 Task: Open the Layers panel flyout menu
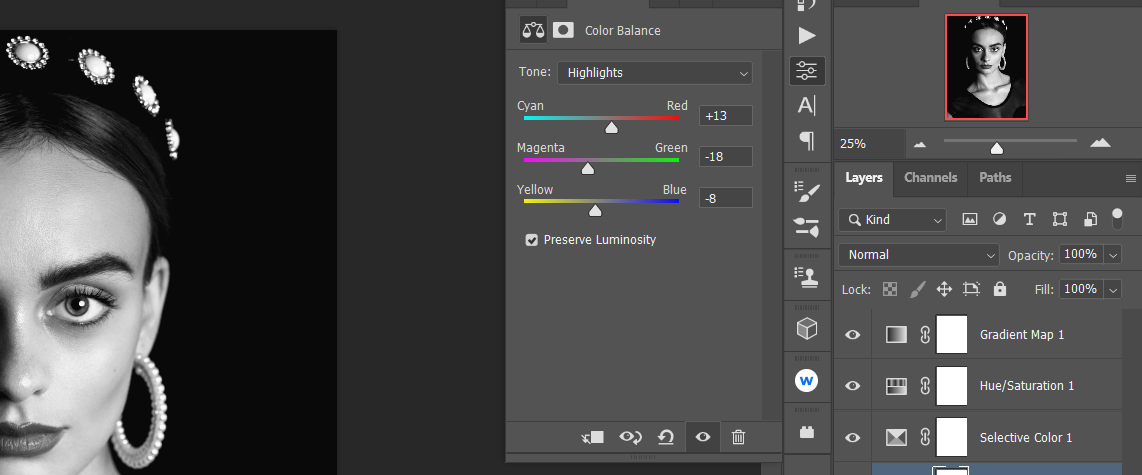[x=1130, y=178]
